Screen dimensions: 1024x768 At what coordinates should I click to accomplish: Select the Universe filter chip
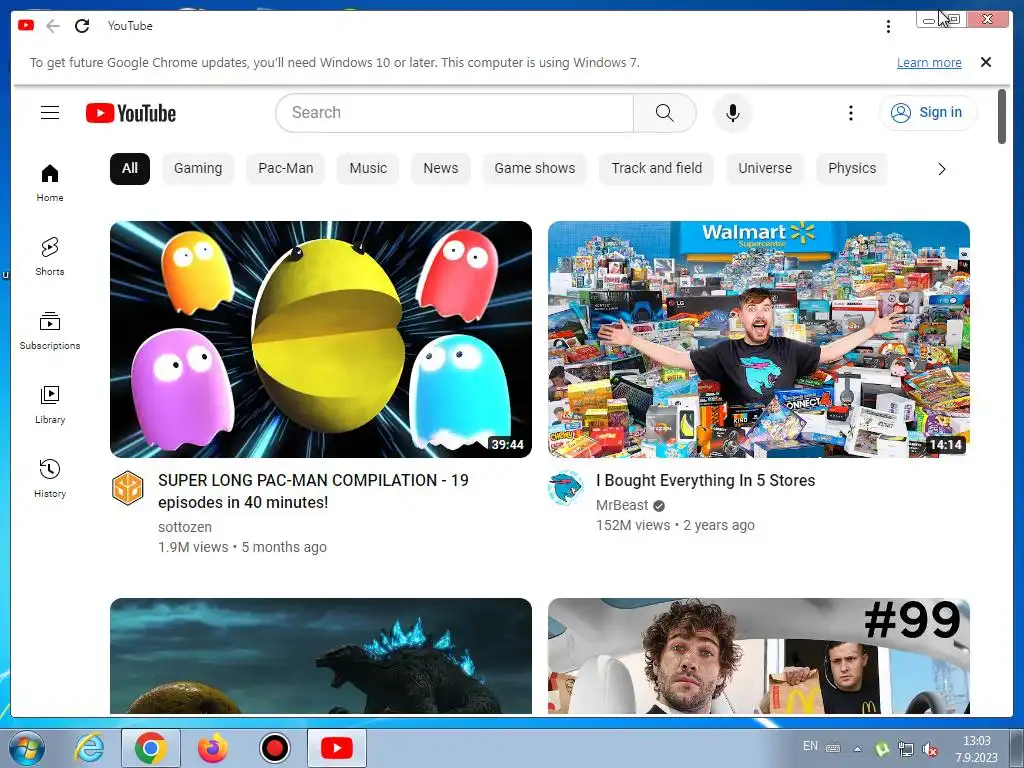pyautogui.click(x=765, y=168)
